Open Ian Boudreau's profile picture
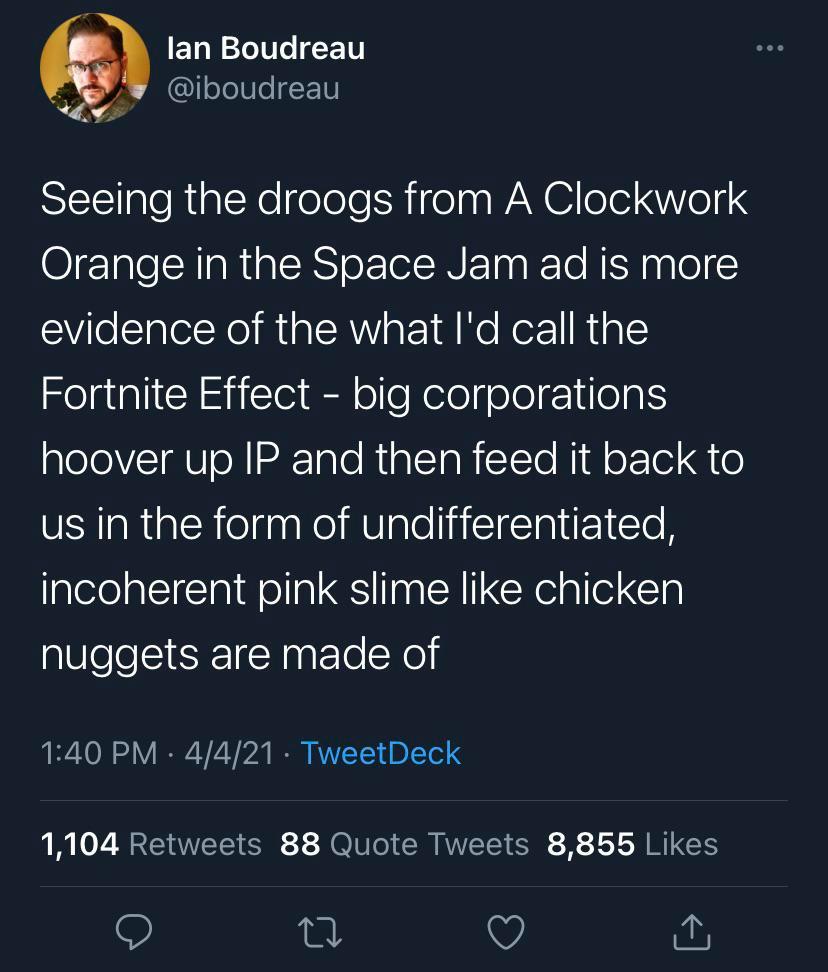The image size is (828, 972). tap(95, 68)
